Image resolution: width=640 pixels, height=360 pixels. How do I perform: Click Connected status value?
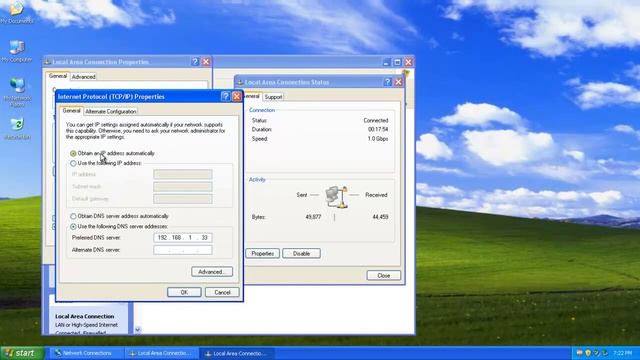coord(376,120)
